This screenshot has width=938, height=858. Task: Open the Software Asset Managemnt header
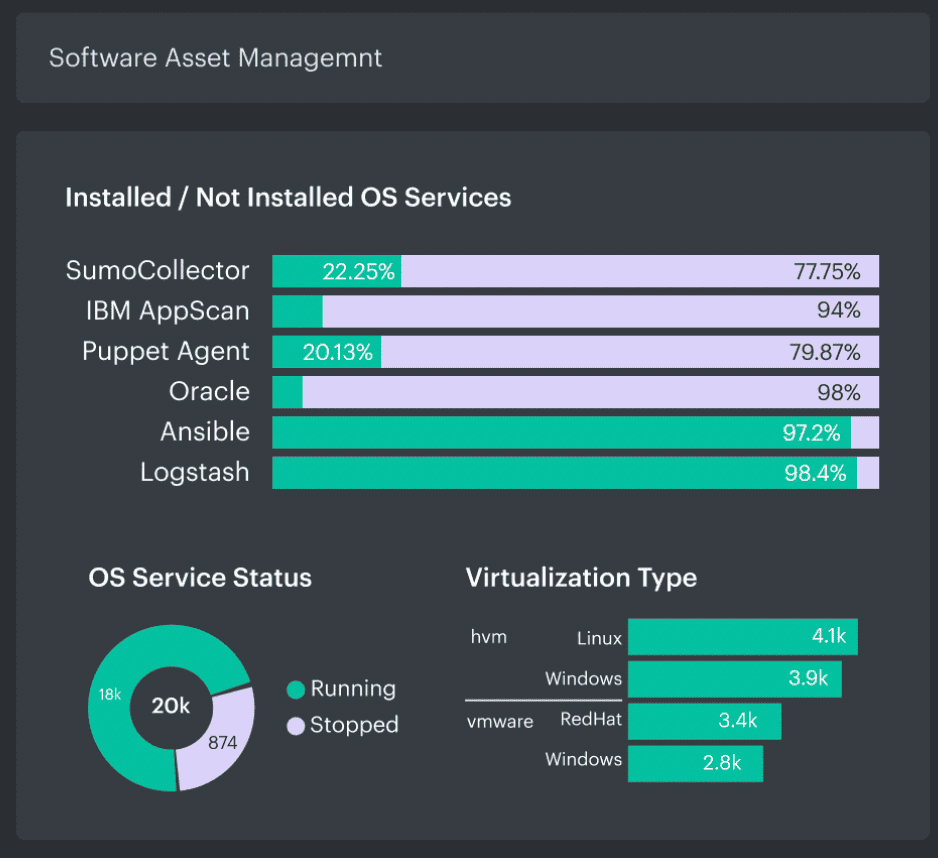pos(216,58)
